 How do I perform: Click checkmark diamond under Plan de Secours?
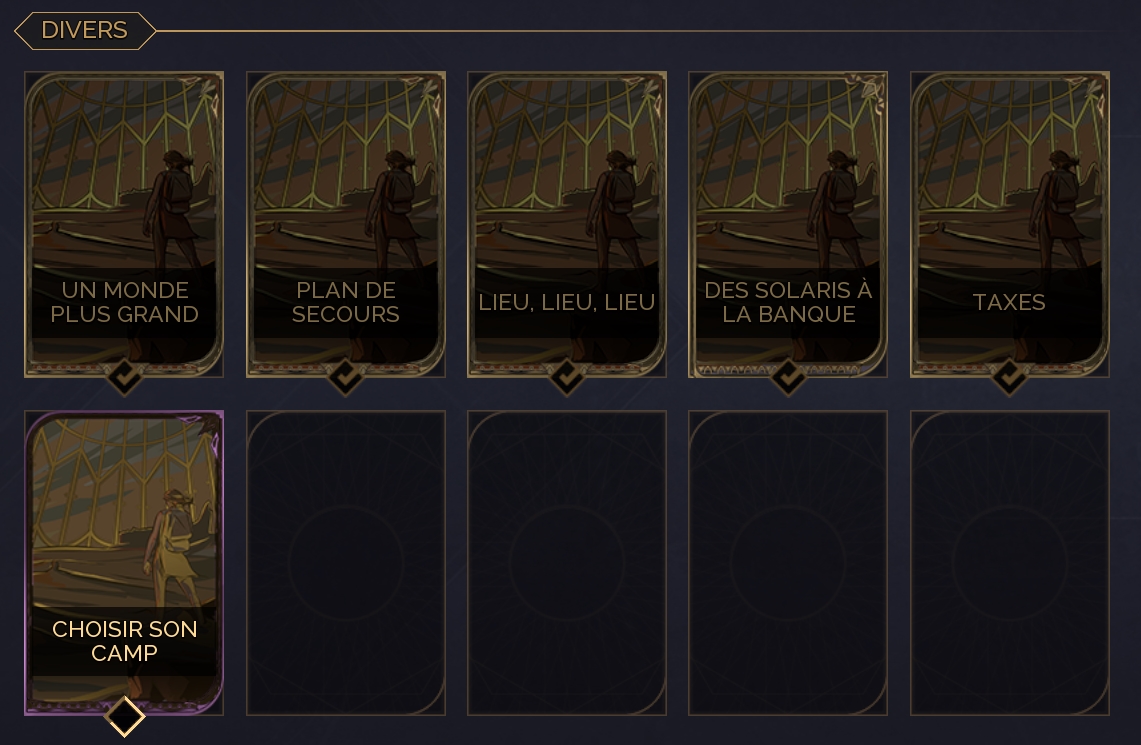point(346,376)
